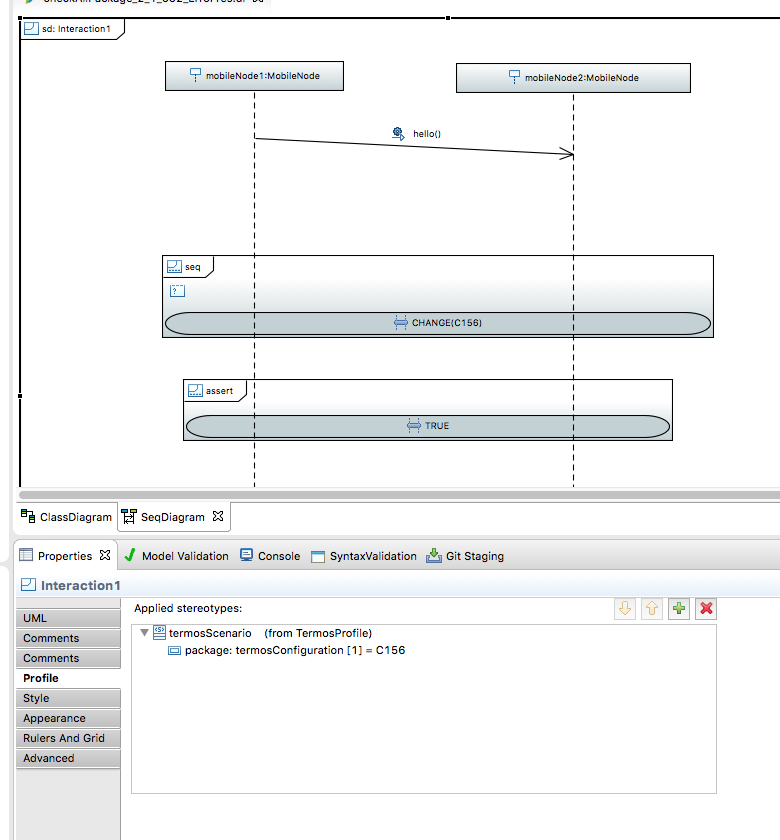Select the Advanced properties section
780x840 pixels.
(x=68, y=759)
